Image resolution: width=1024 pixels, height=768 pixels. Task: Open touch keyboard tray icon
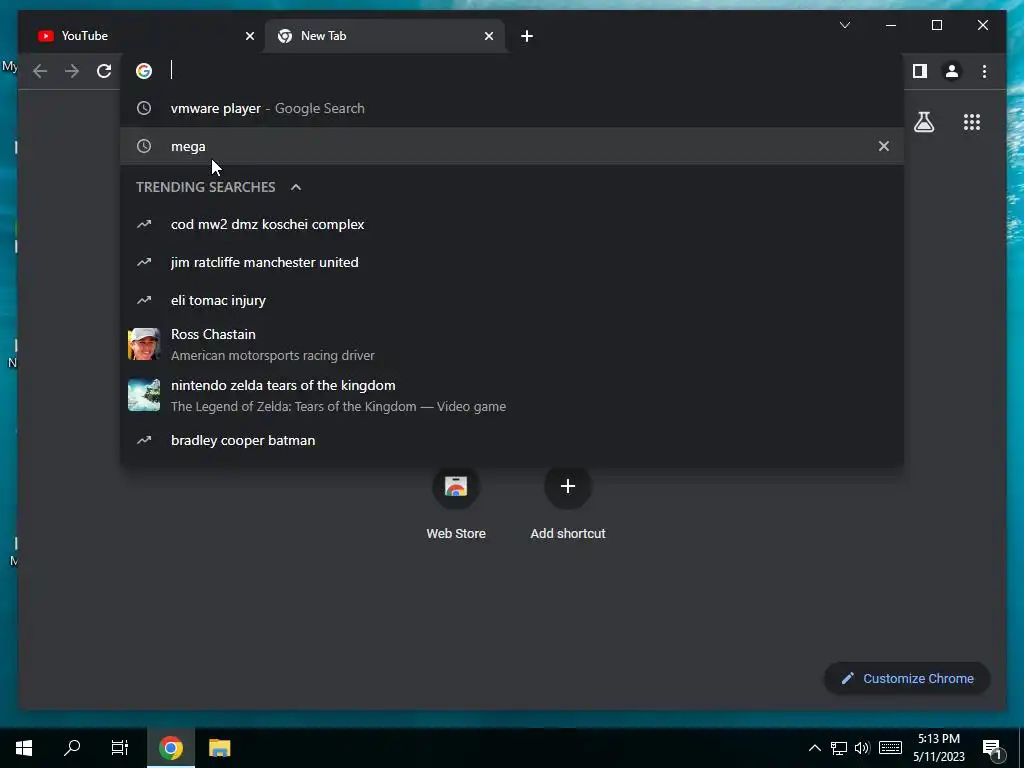pyautogui.click(x=890, y=748)
